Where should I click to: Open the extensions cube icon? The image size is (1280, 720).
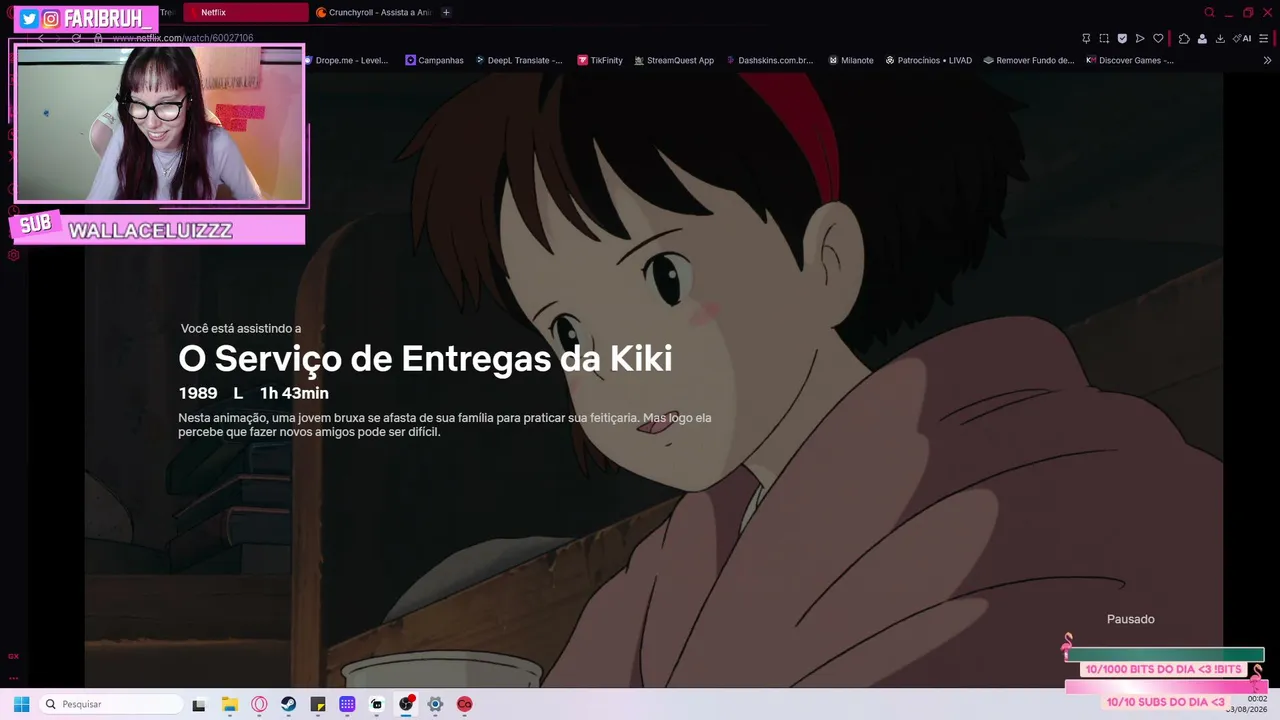[1184, 38]
